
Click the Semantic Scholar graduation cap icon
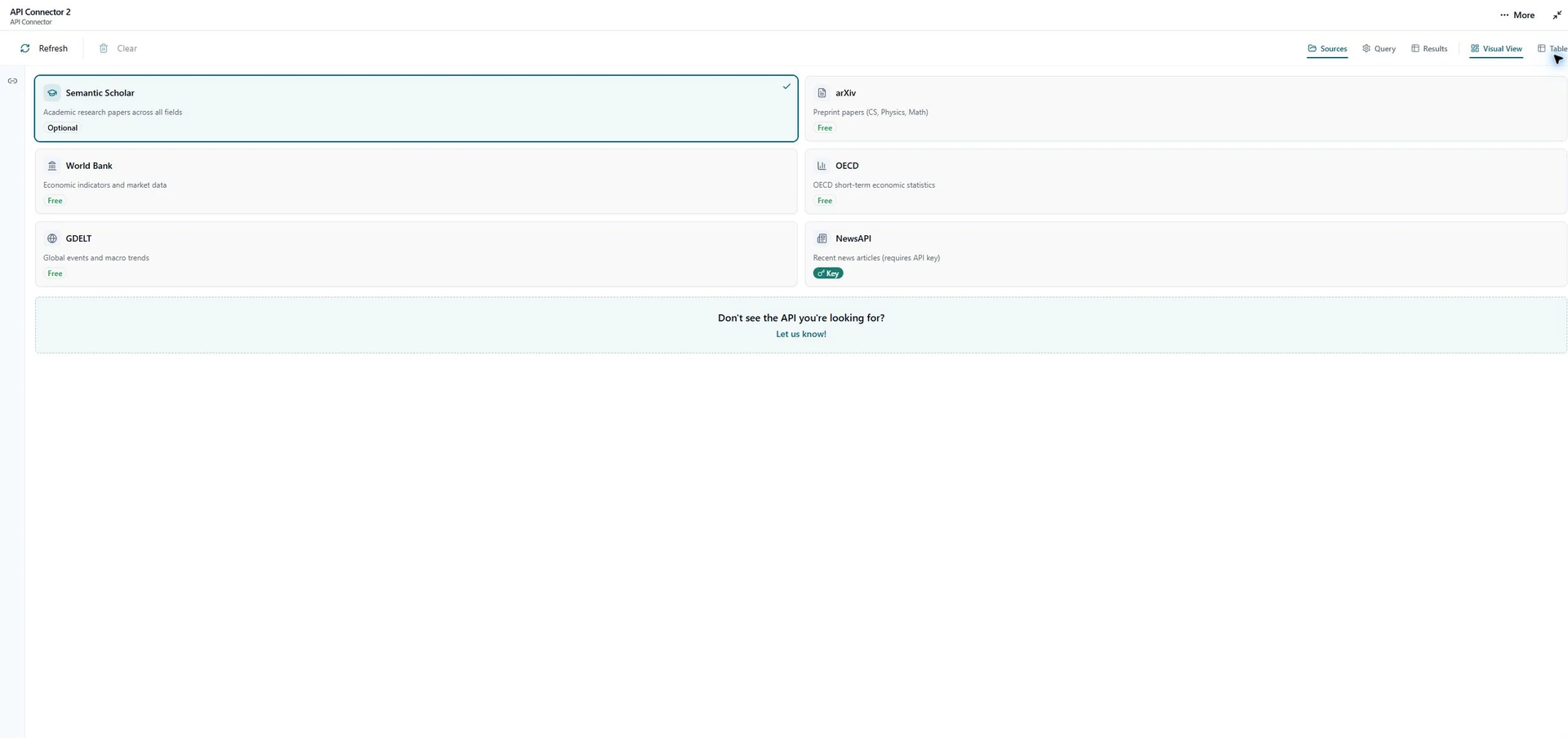[52, 93]
